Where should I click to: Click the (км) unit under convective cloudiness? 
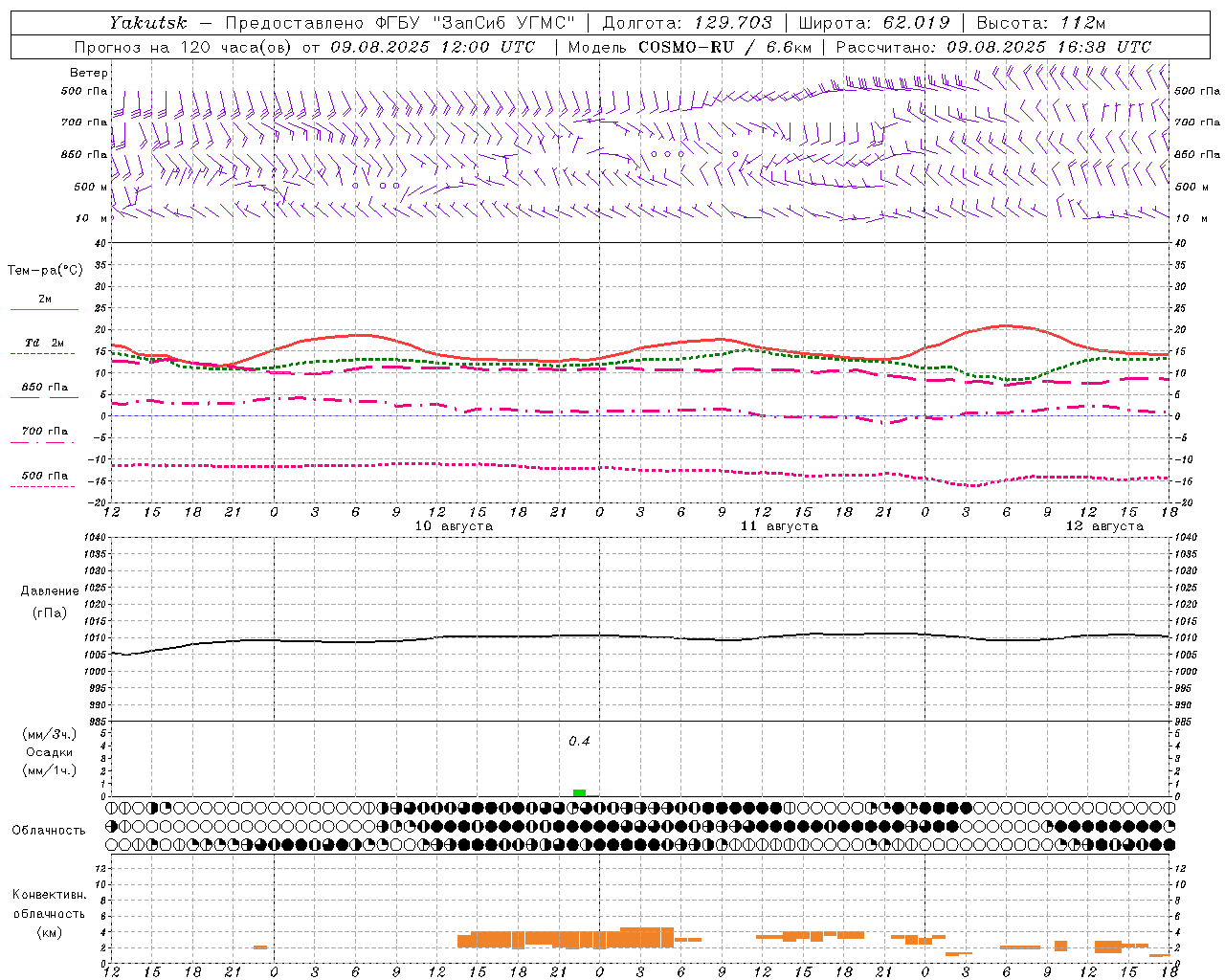point(50,932)
